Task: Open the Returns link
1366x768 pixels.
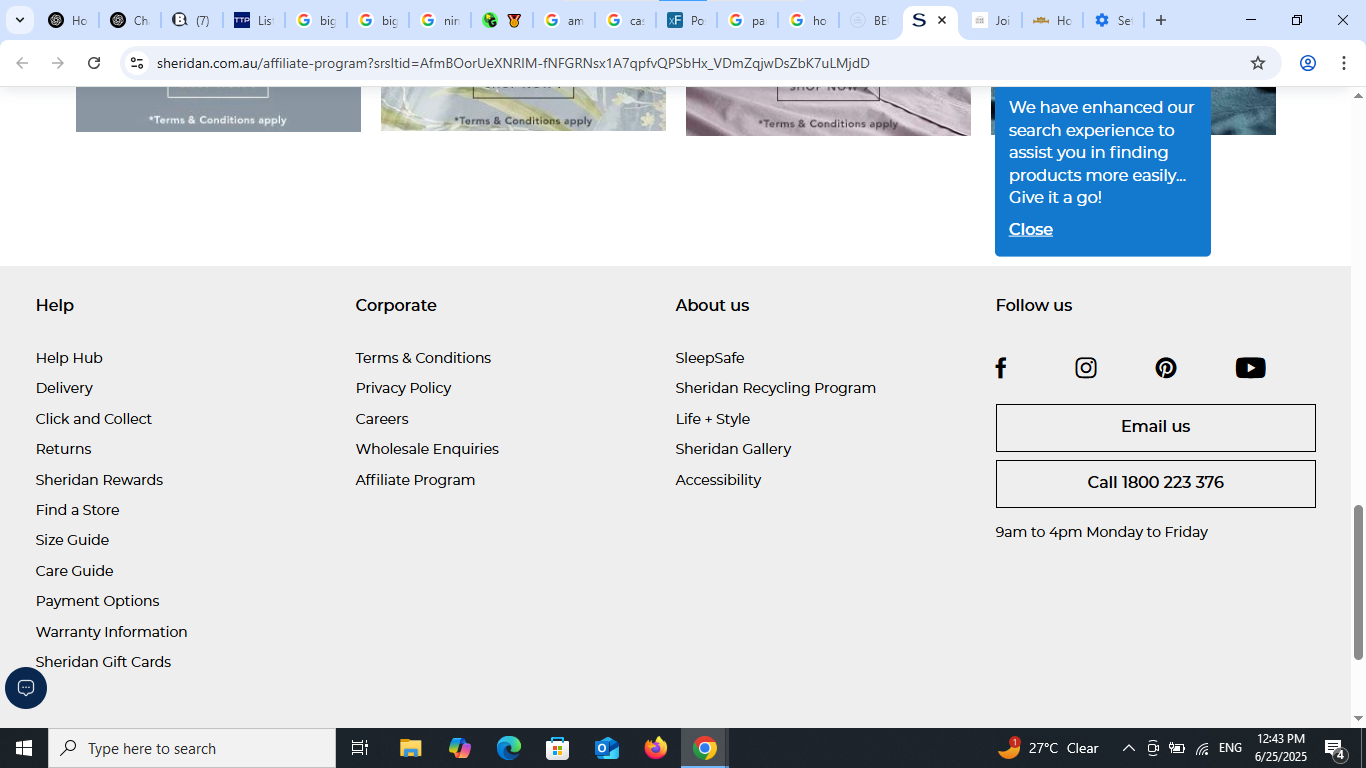Action: [x=63, y=449]
